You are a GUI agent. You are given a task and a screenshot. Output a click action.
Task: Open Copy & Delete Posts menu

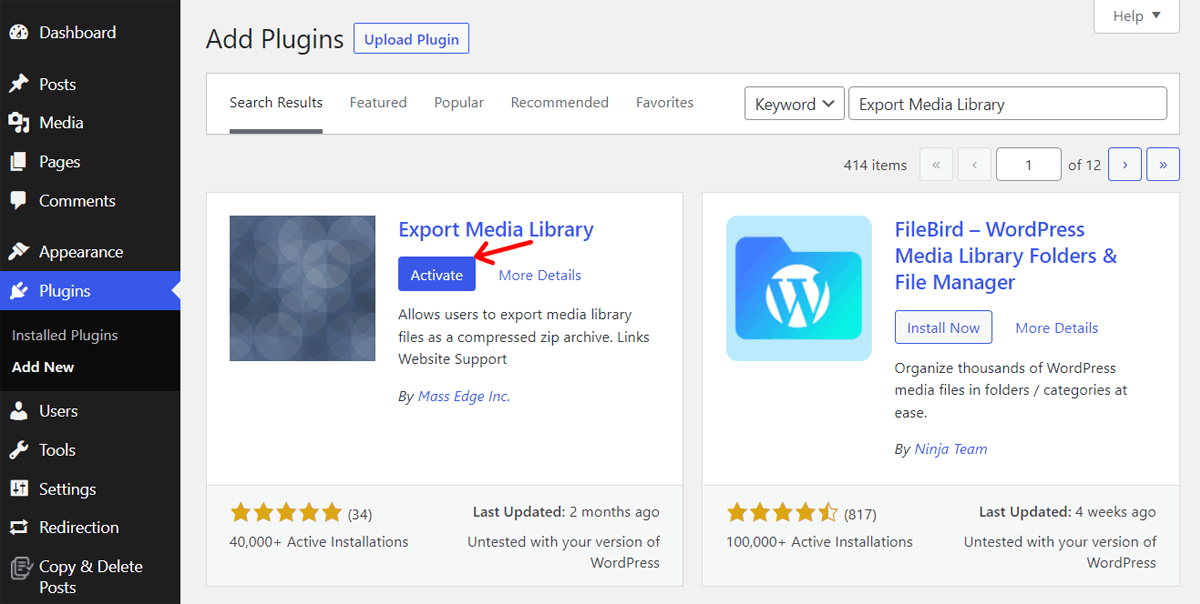click(90, 577)
